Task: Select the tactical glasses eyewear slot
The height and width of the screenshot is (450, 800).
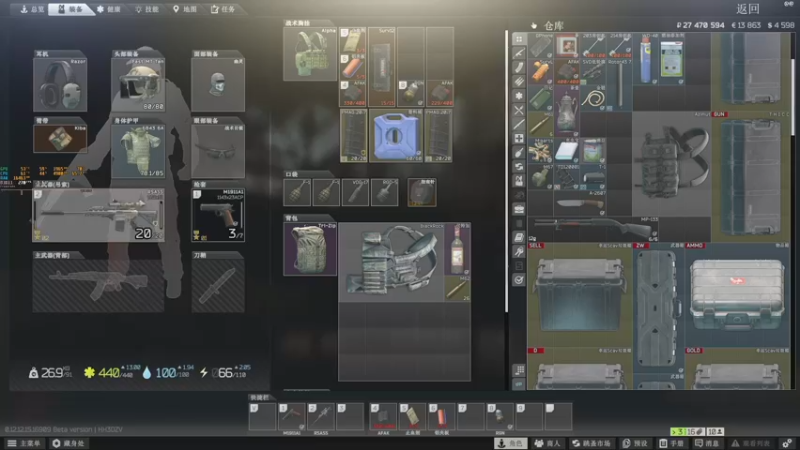Action: point(218,152)
